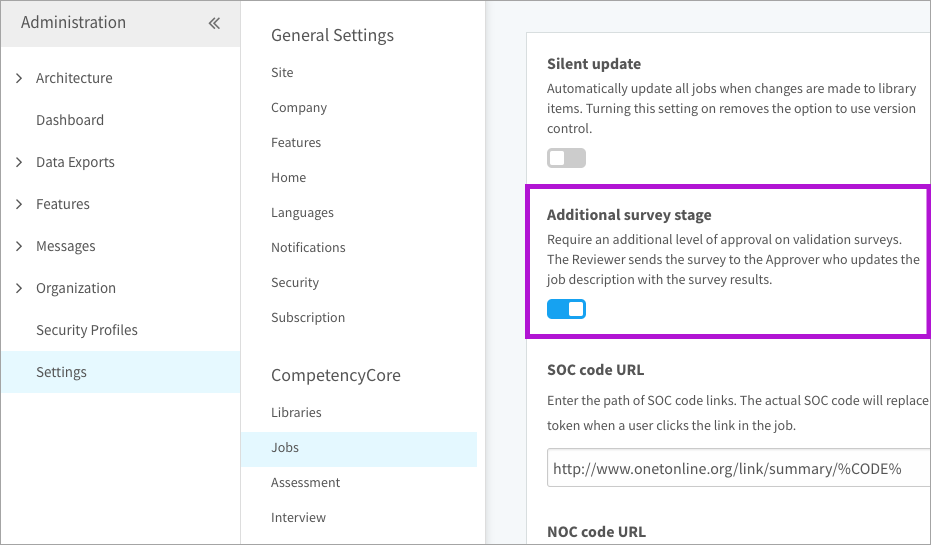Viewport: 931px width, 545px height.
Task: Select Jobs under CompetencyCore
Action: (285, 447)
